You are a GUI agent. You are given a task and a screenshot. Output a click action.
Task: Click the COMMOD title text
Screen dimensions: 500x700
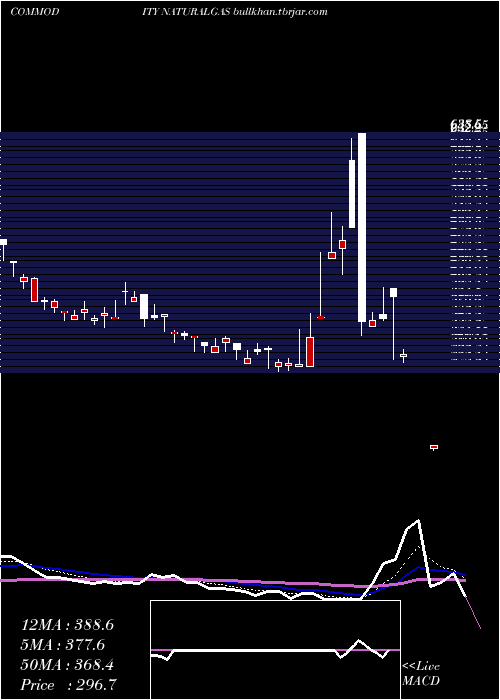point(34,12)
